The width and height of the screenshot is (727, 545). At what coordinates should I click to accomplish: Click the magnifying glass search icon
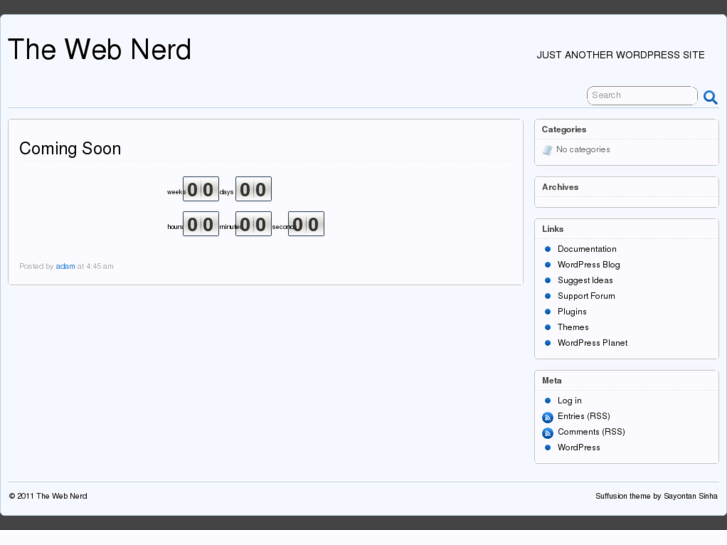pyautogui.click(x=710, y=97)
